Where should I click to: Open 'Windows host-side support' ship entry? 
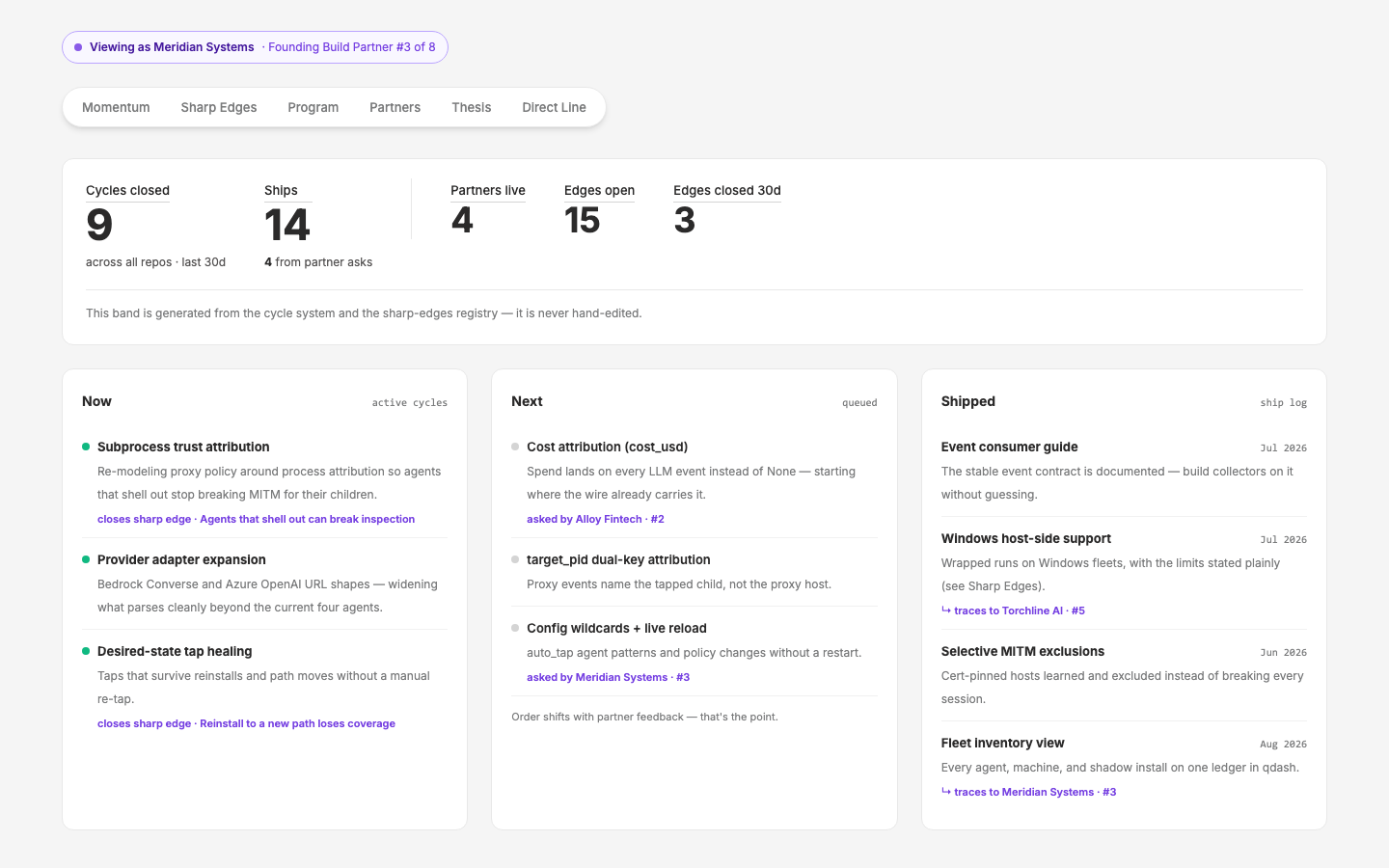(x=1025, y=538)
